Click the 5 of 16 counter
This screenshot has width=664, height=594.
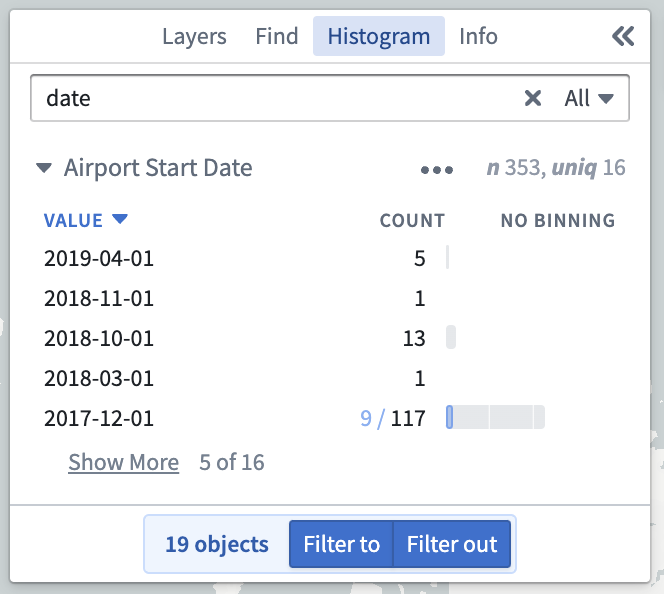pos(232,462)
